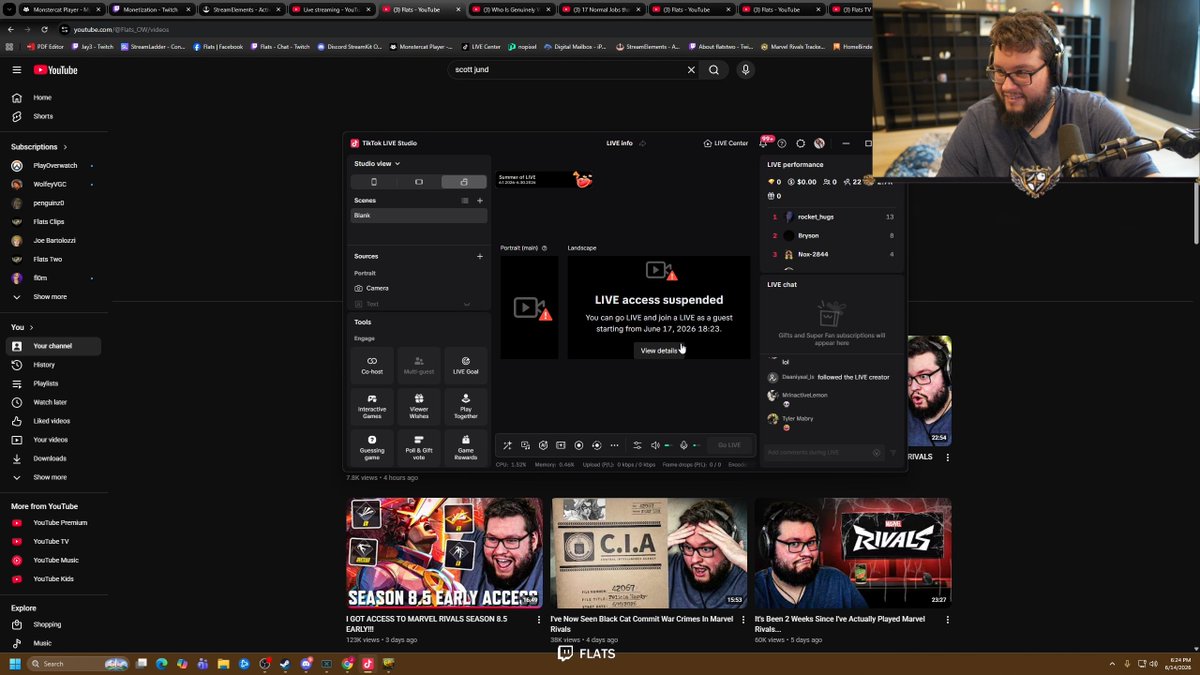Screen dimensions: 1200x675
Task: Click the LIVE info heading
Action: pos(619,143)
